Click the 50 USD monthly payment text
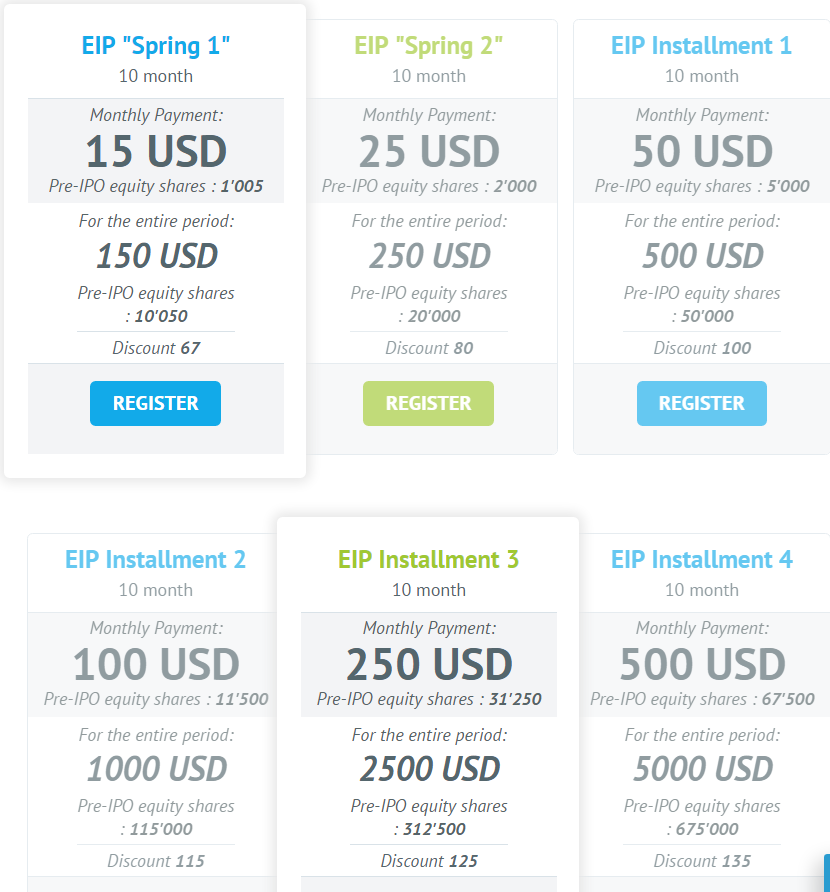Screen dimensions: 830x892 702,152
